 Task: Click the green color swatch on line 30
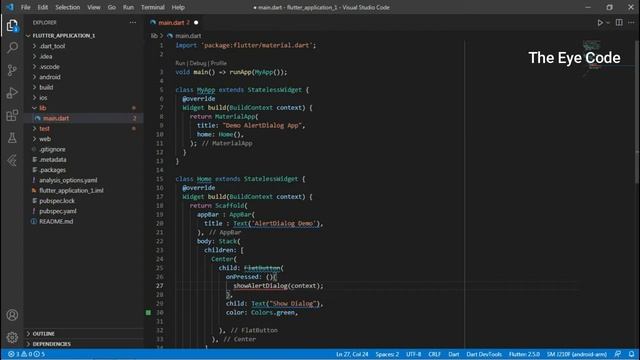pos(148,313)
